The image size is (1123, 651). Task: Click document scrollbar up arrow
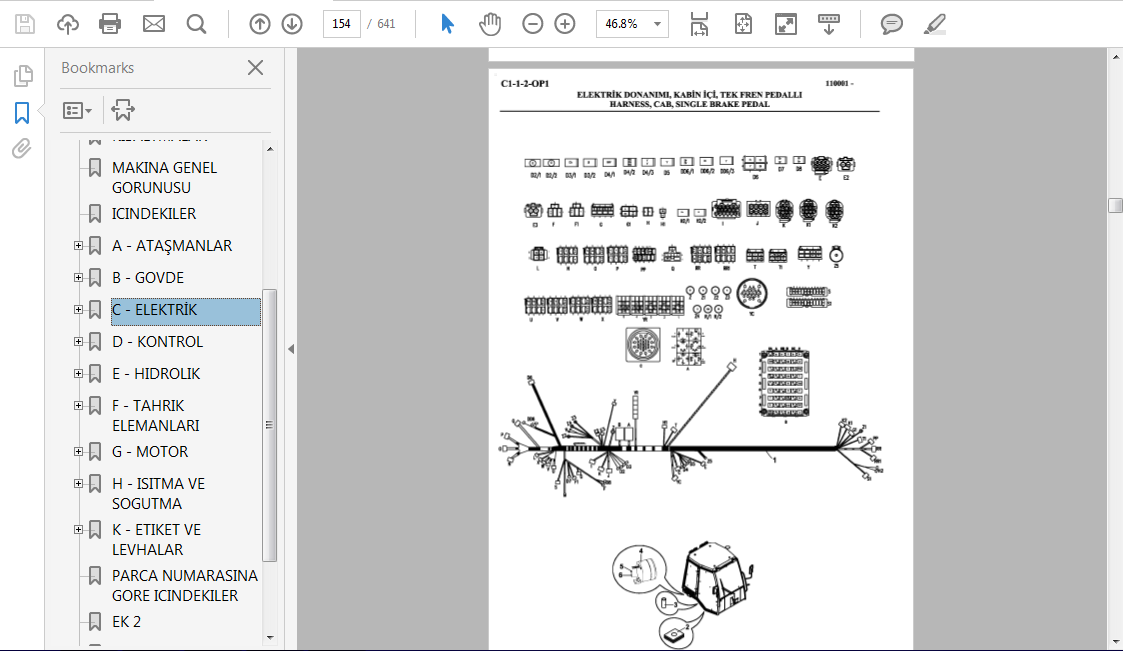(1115, 56)
